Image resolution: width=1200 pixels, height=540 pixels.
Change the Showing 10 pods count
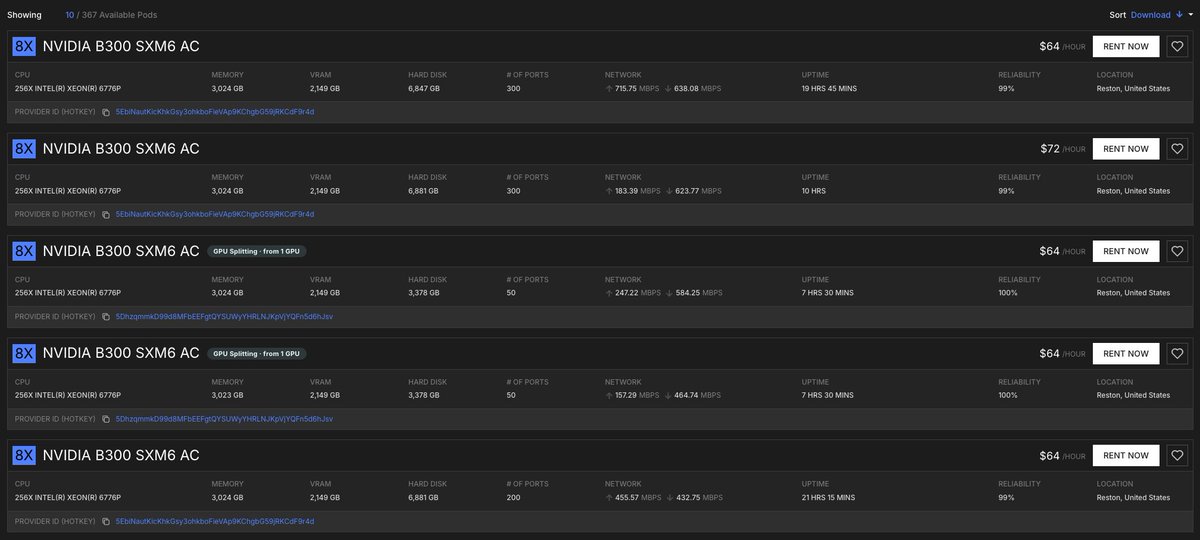pos(70,15)
